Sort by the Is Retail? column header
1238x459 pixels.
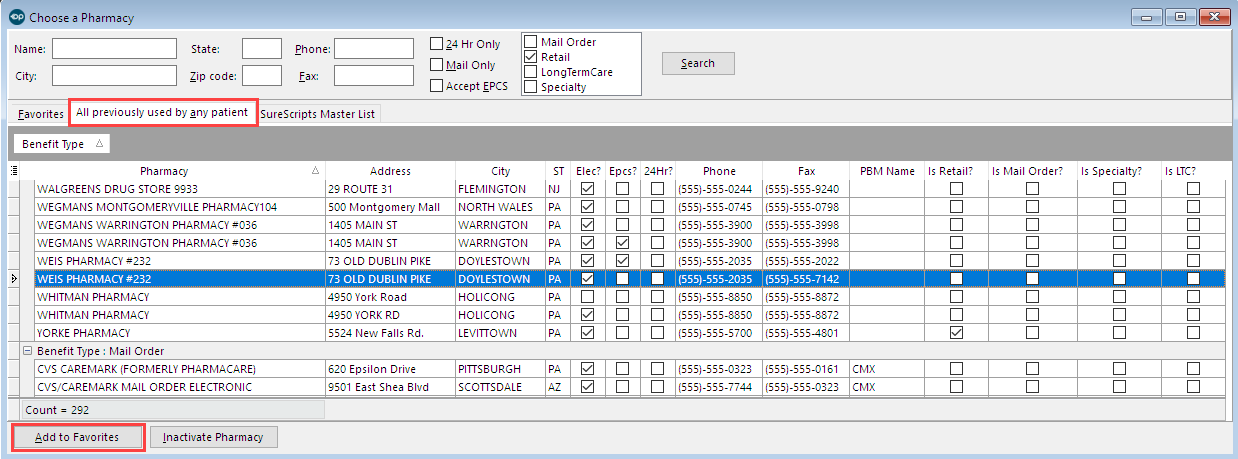[957, 171]
